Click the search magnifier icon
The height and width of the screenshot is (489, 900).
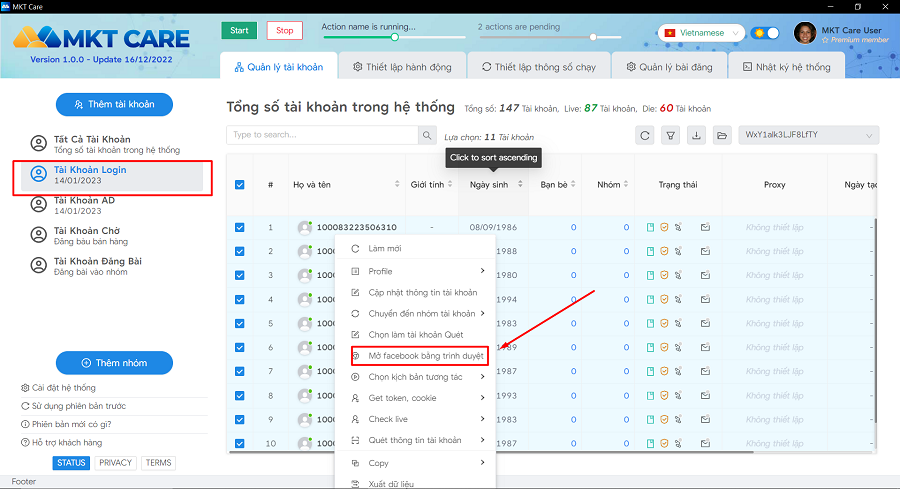427,135
